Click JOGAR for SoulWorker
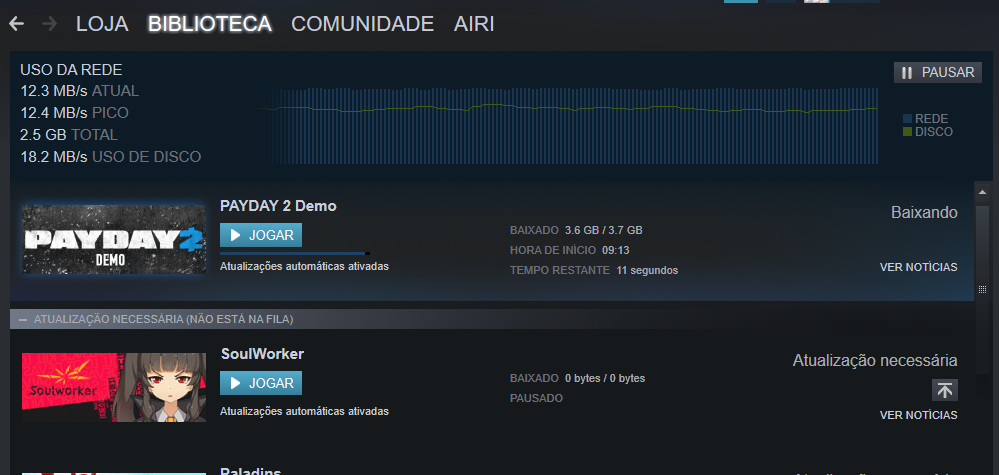 click(261, 383)
